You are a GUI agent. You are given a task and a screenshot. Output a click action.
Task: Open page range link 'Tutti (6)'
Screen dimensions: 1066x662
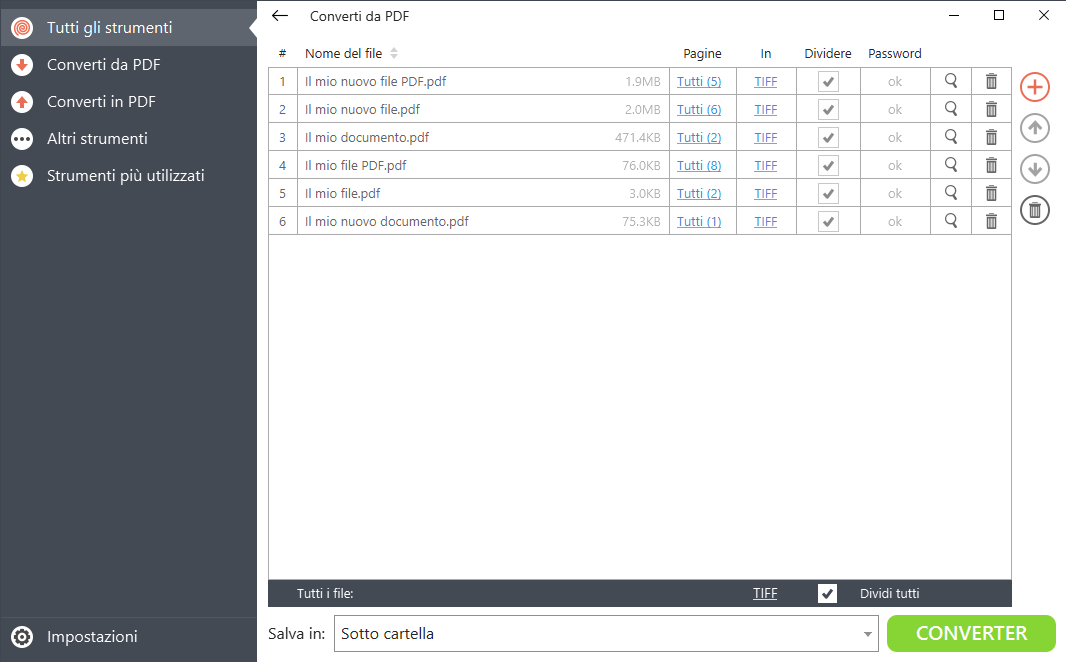click(699, 109)
